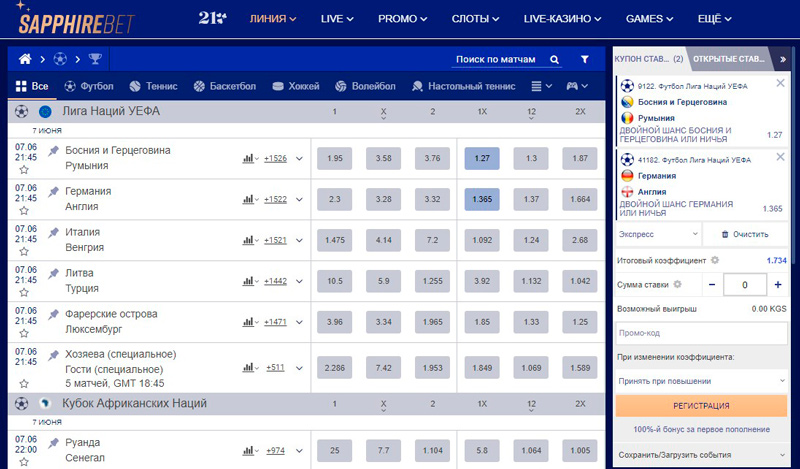Click the filter funnel icon
Image resolution: width=800 pixels, height=469 pixels.
coord(584,59)
